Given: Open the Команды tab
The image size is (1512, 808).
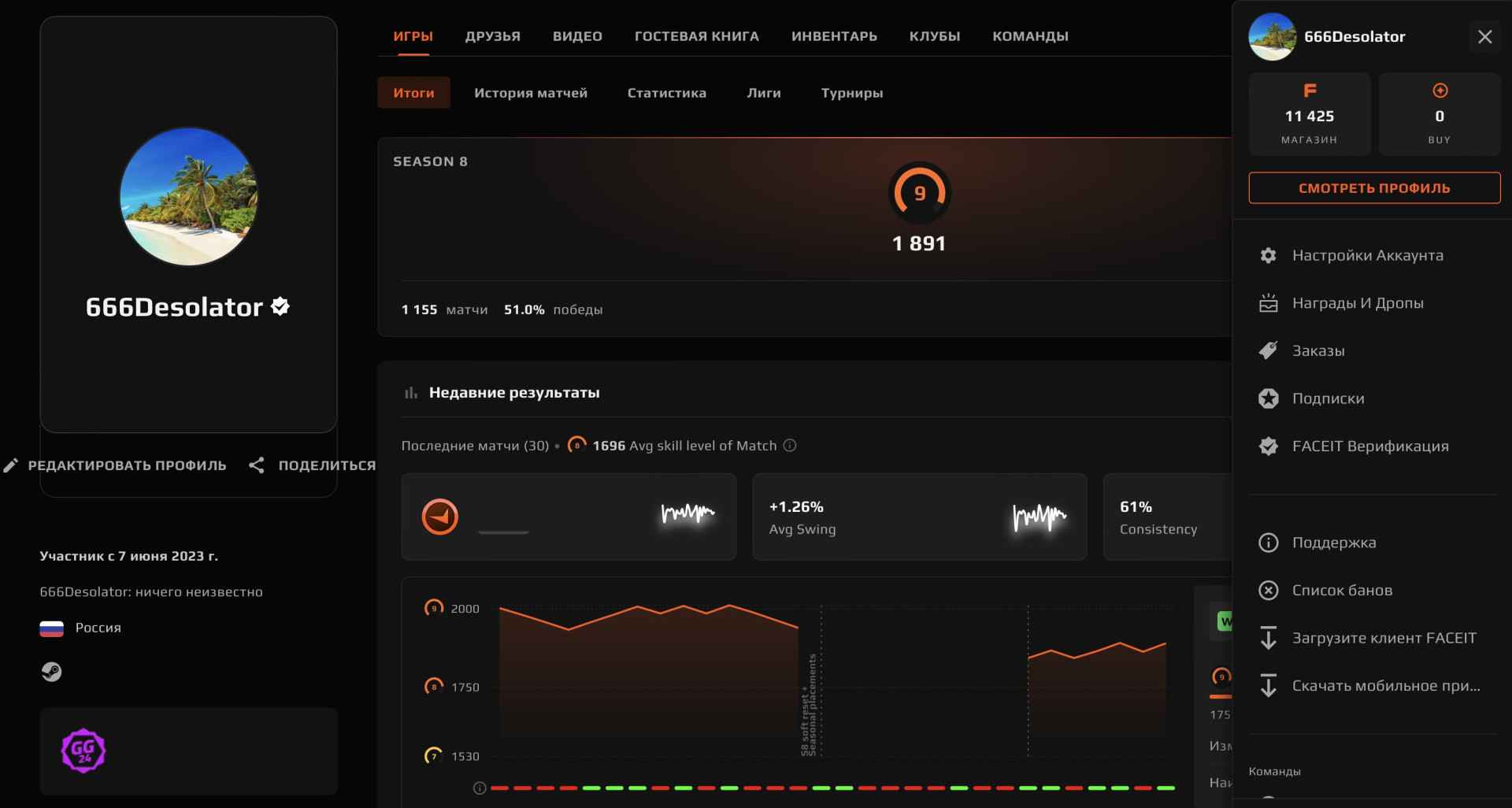Looking at the screenshot, I should click(x=1030, y=36).
